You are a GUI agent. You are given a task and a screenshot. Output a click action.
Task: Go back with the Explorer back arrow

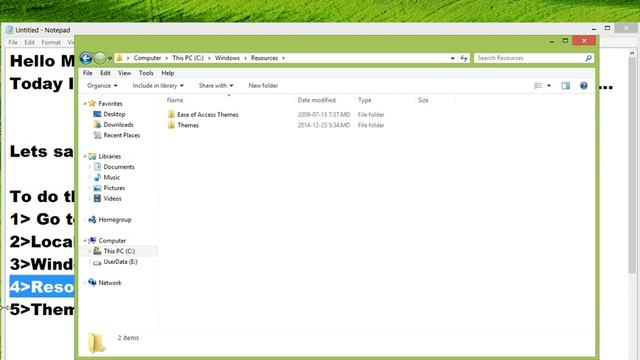86,58
